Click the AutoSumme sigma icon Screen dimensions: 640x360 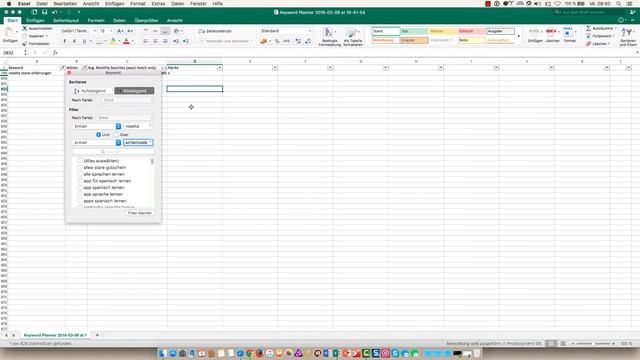pyautogui.click(x=589, y=29)
